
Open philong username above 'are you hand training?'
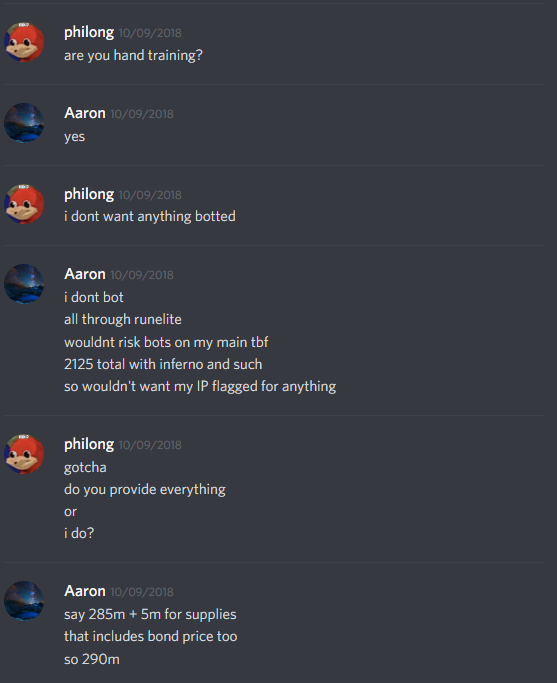click(89, 33)
